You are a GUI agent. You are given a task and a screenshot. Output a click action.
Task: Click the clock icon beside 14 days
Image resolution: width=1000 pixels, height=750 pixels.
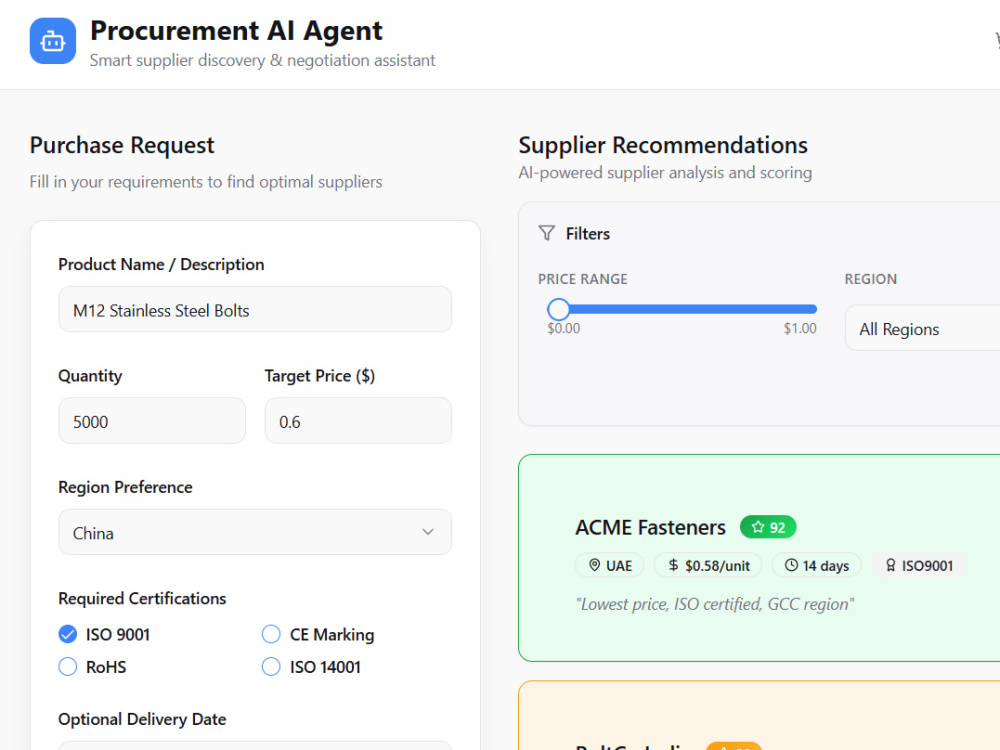[791, 565]
